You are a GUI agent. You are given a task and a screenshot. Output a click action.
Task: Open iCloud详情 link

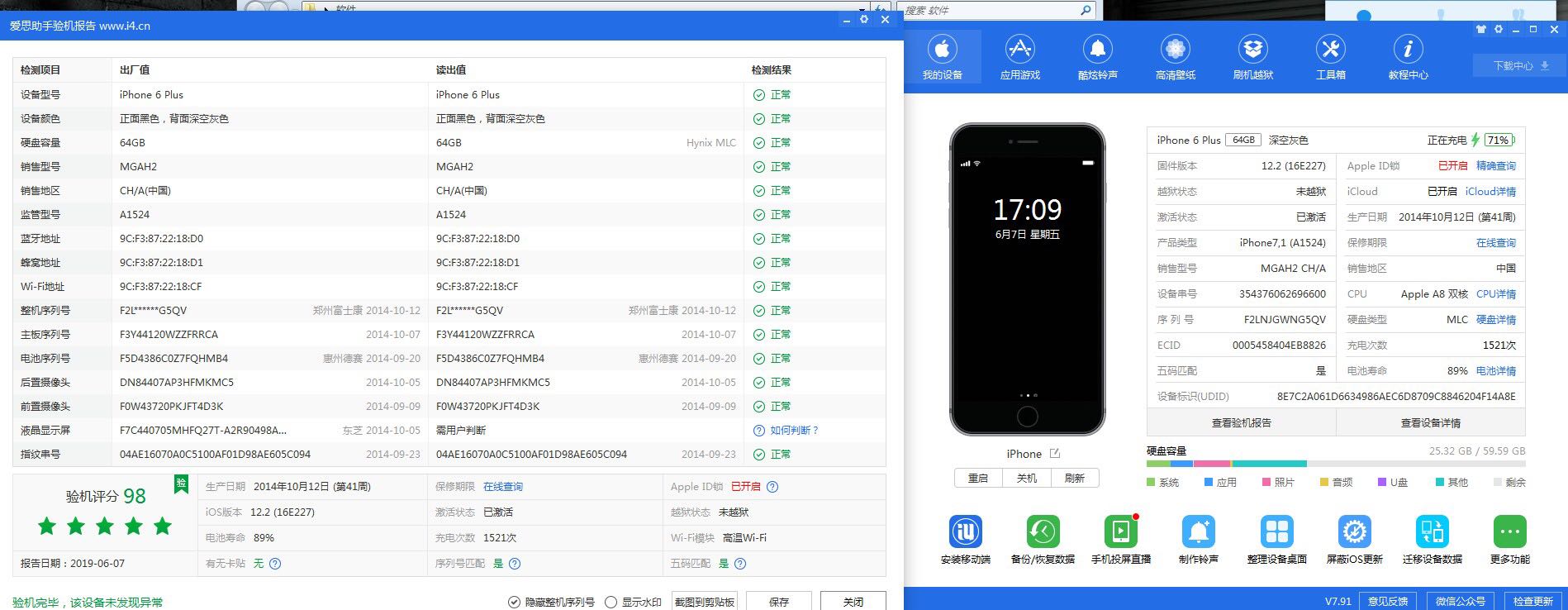1490,192
